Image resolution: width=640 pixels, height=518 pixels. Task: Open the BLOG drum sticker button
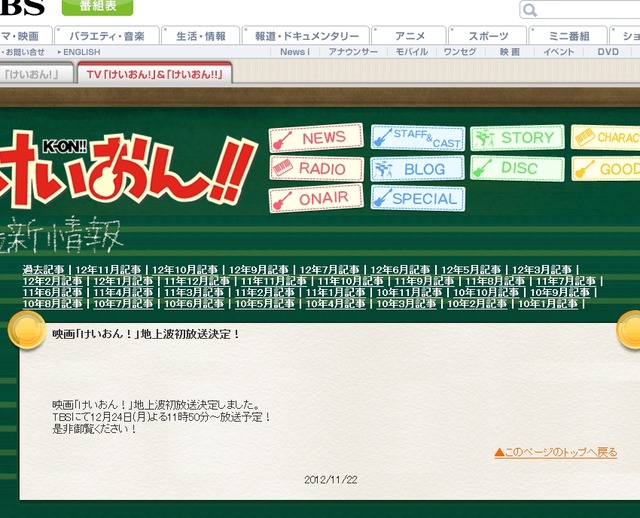tap(418, 169)
